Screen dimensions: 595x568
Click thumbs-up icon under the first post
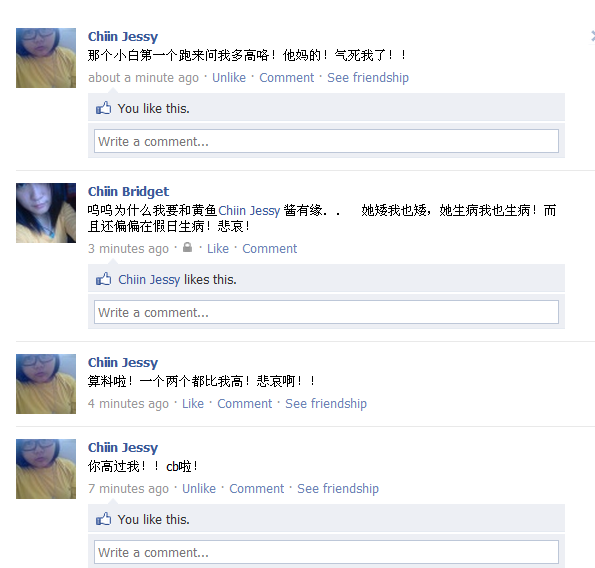pos(103,108)
